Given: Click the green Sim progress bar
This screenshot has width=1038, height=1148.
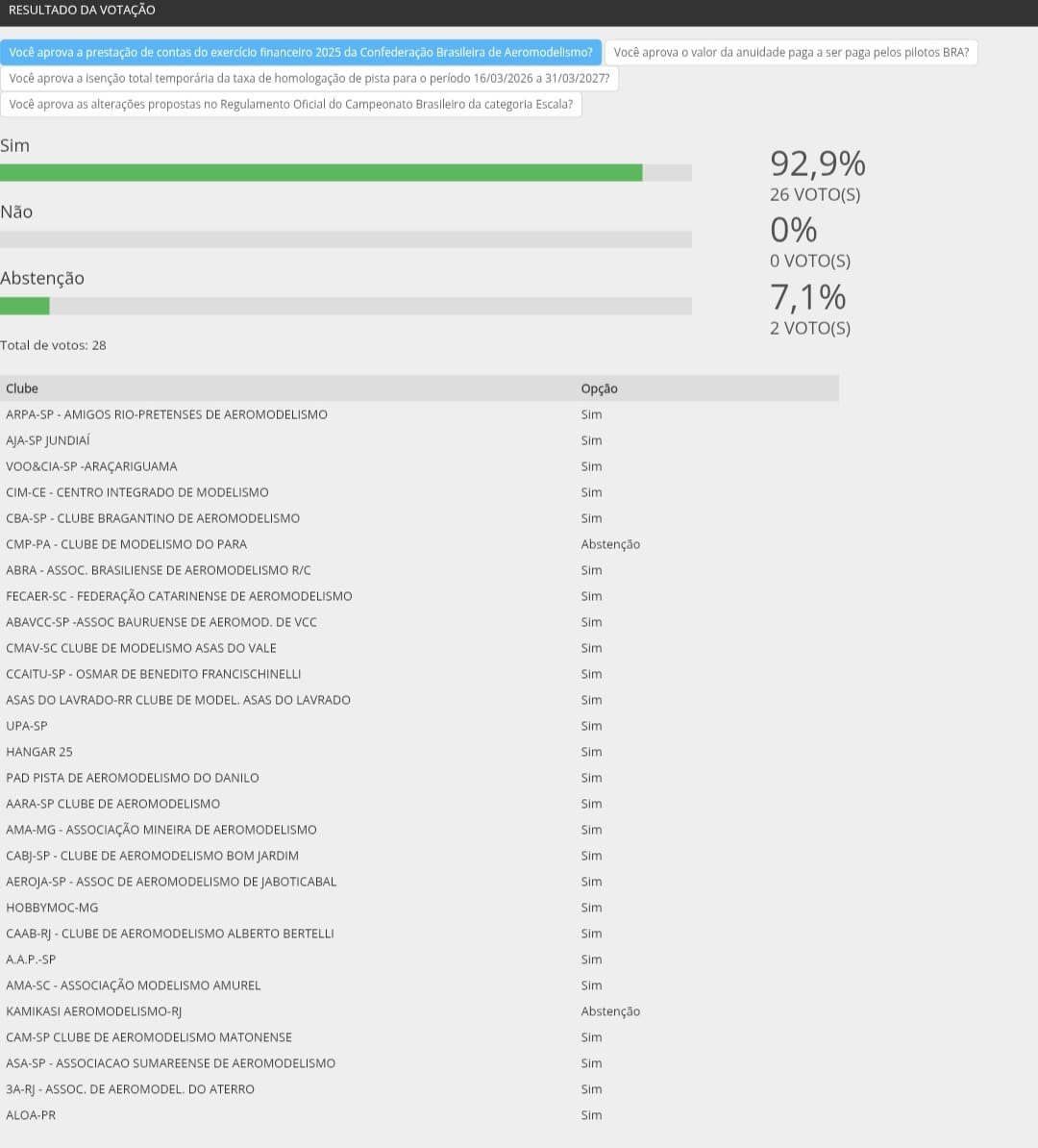Looking at the screenshot, I should (x=321, y=173).
